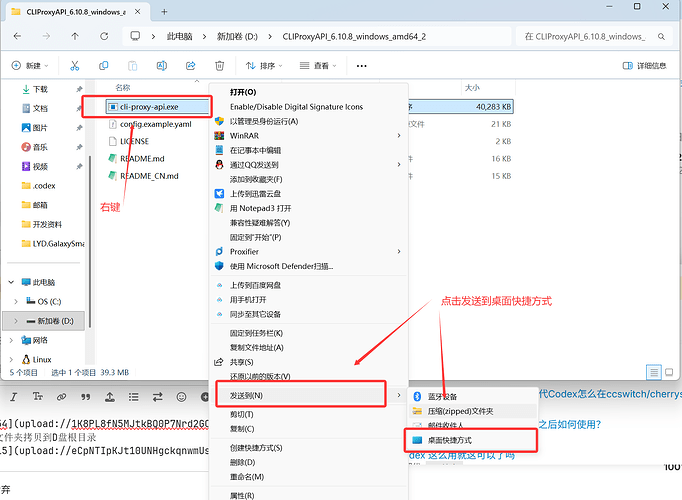
Task: Choose 以管理员身份运行(A)
Action: click(x=309, y=121)
